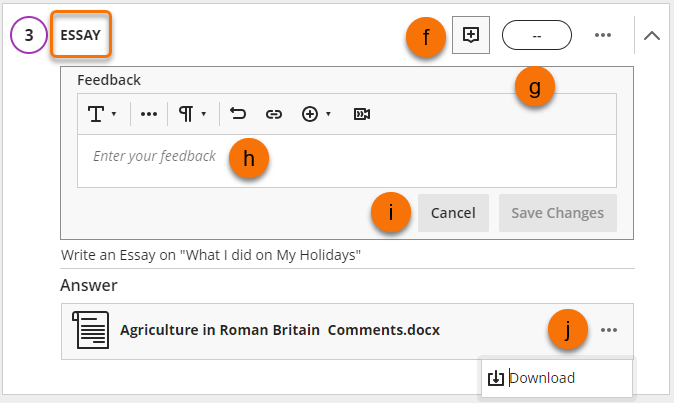Select Download from the dropdown menu
Image resolution: width=674 pixels, height=403 pixels.
541,378
